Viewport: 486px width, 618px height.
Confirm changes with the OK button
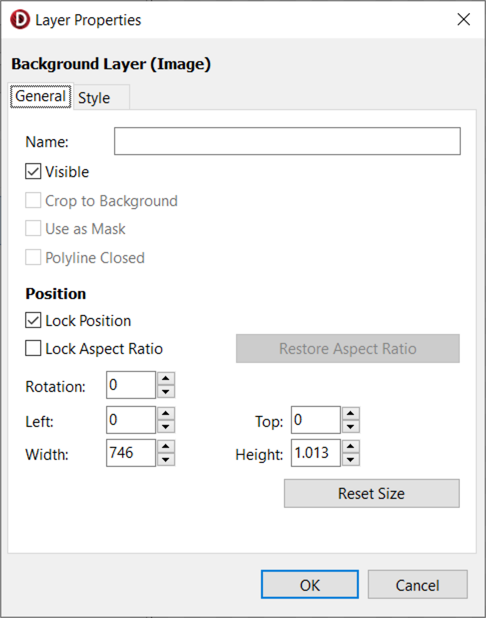(310, 584)
